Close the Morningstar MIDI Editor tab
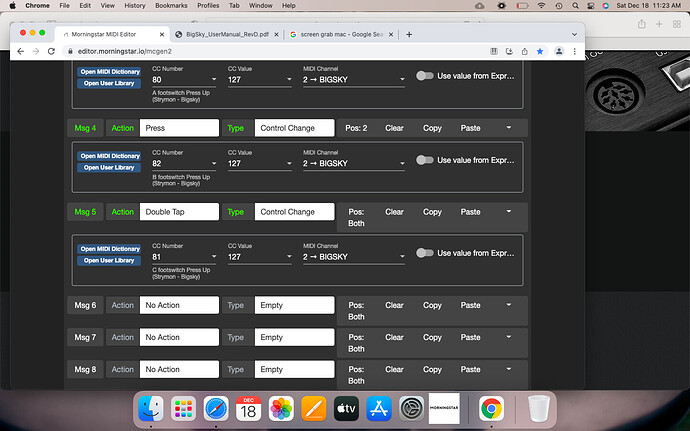The height and width of the screenshot is (431, 690). 161,34
